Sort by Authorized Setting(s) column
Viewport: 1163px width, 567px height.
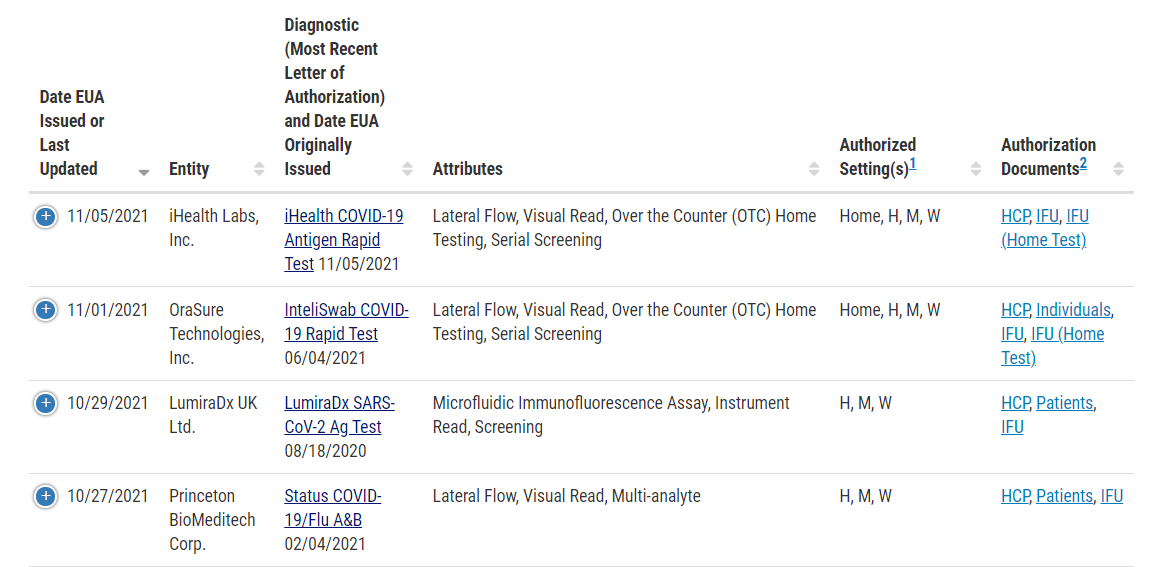pyautogui.click(x=975, y=169)
